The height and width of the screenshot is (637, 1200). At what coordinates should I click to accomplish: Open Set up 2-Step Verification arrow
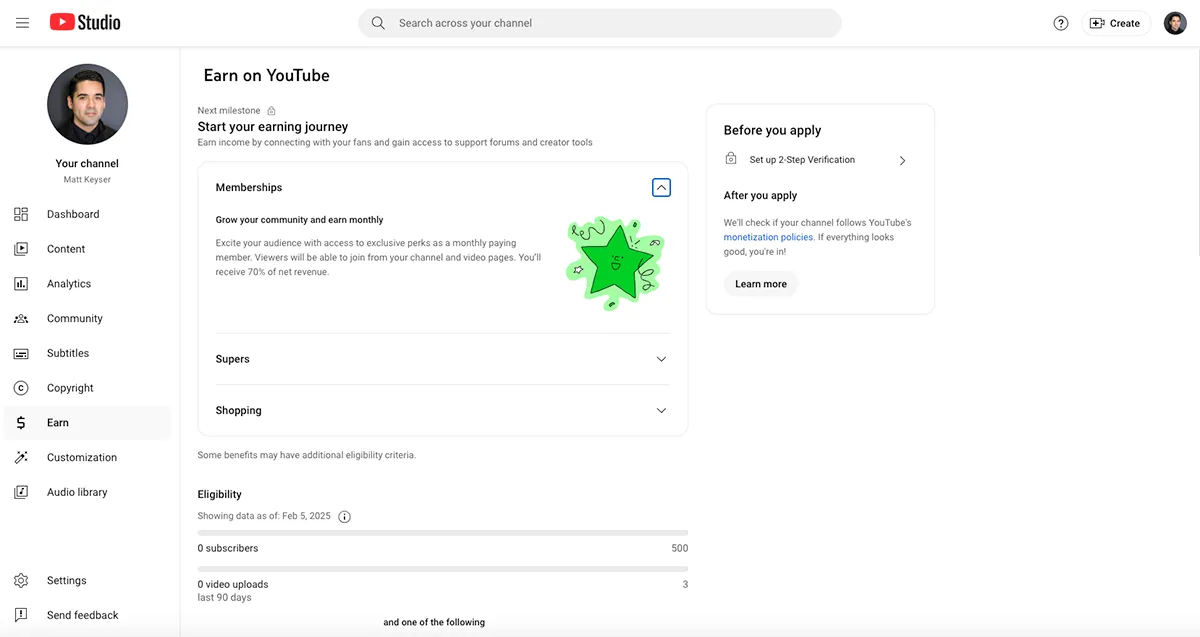point(902,160)
